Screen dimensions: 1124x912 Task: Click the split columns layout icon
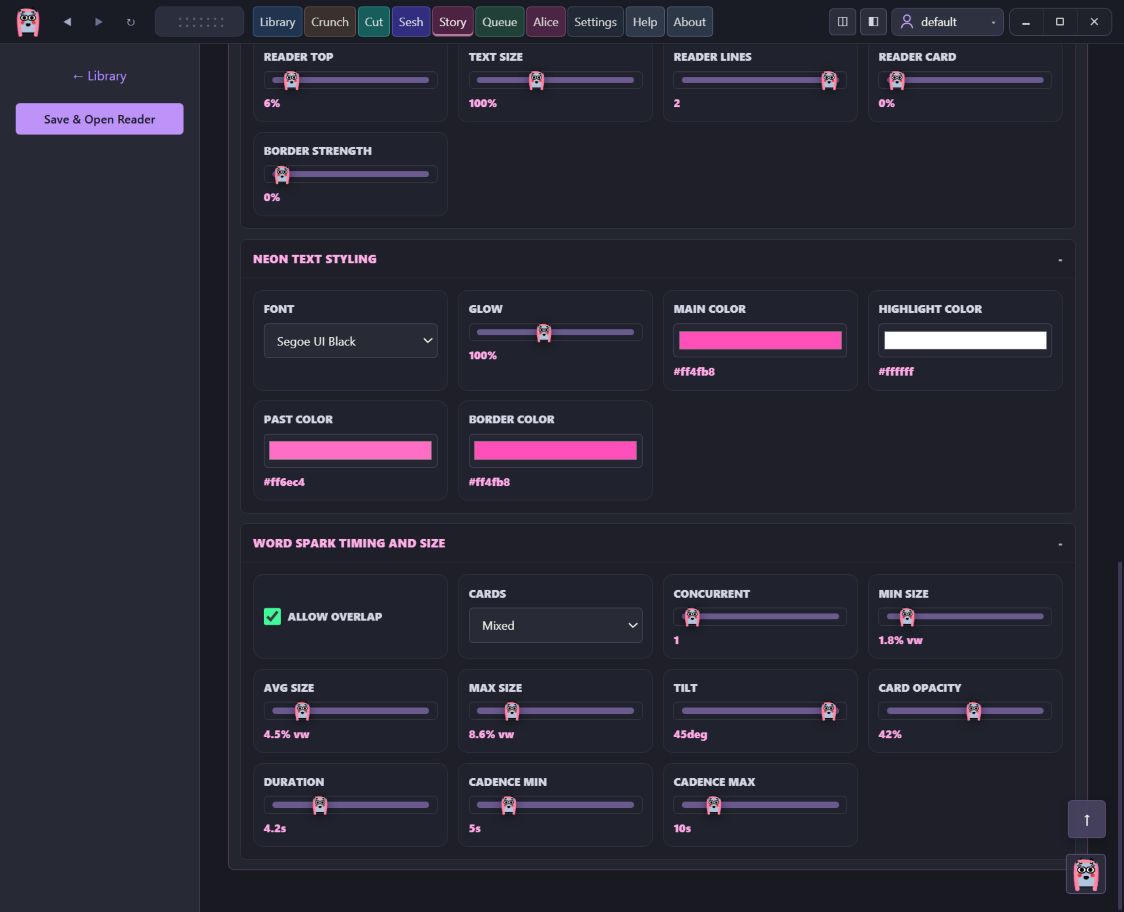[x=842, y=22]
